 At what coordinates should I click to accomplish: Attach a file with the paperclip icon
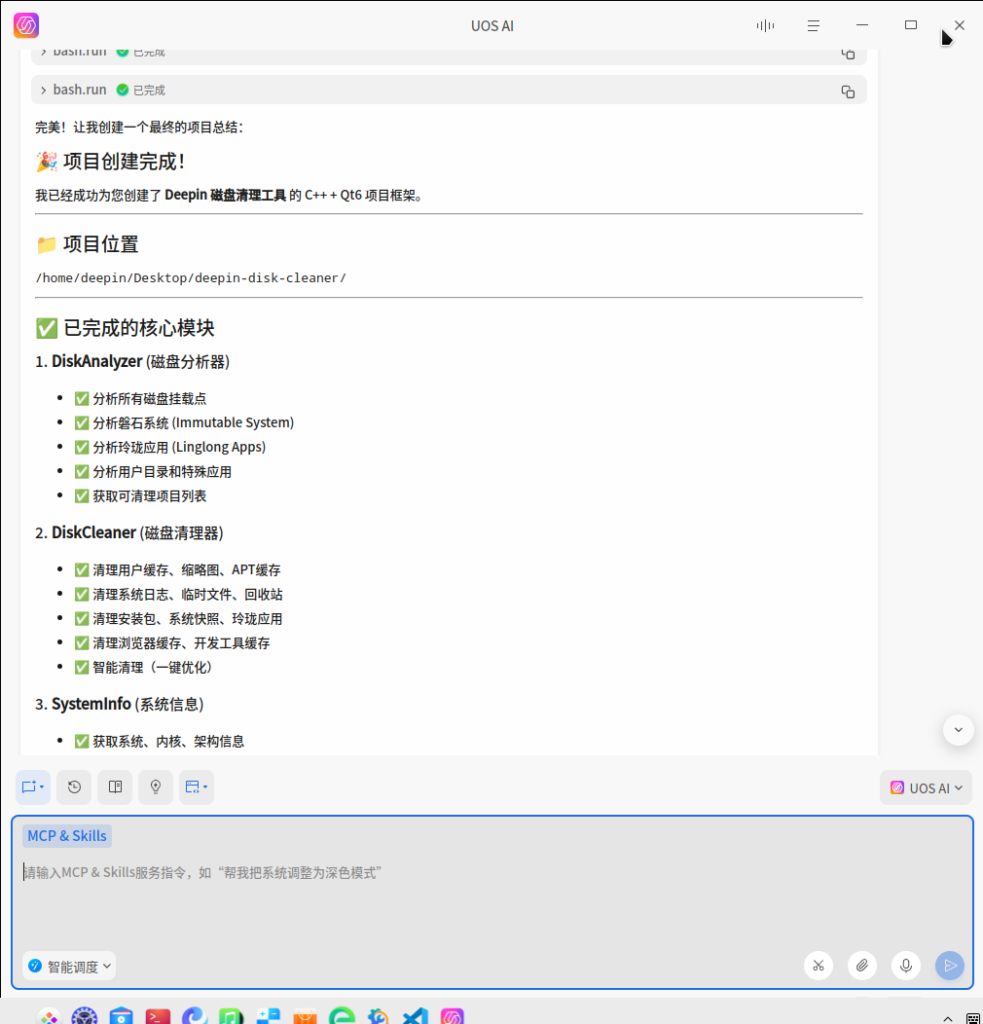[862, 965]
